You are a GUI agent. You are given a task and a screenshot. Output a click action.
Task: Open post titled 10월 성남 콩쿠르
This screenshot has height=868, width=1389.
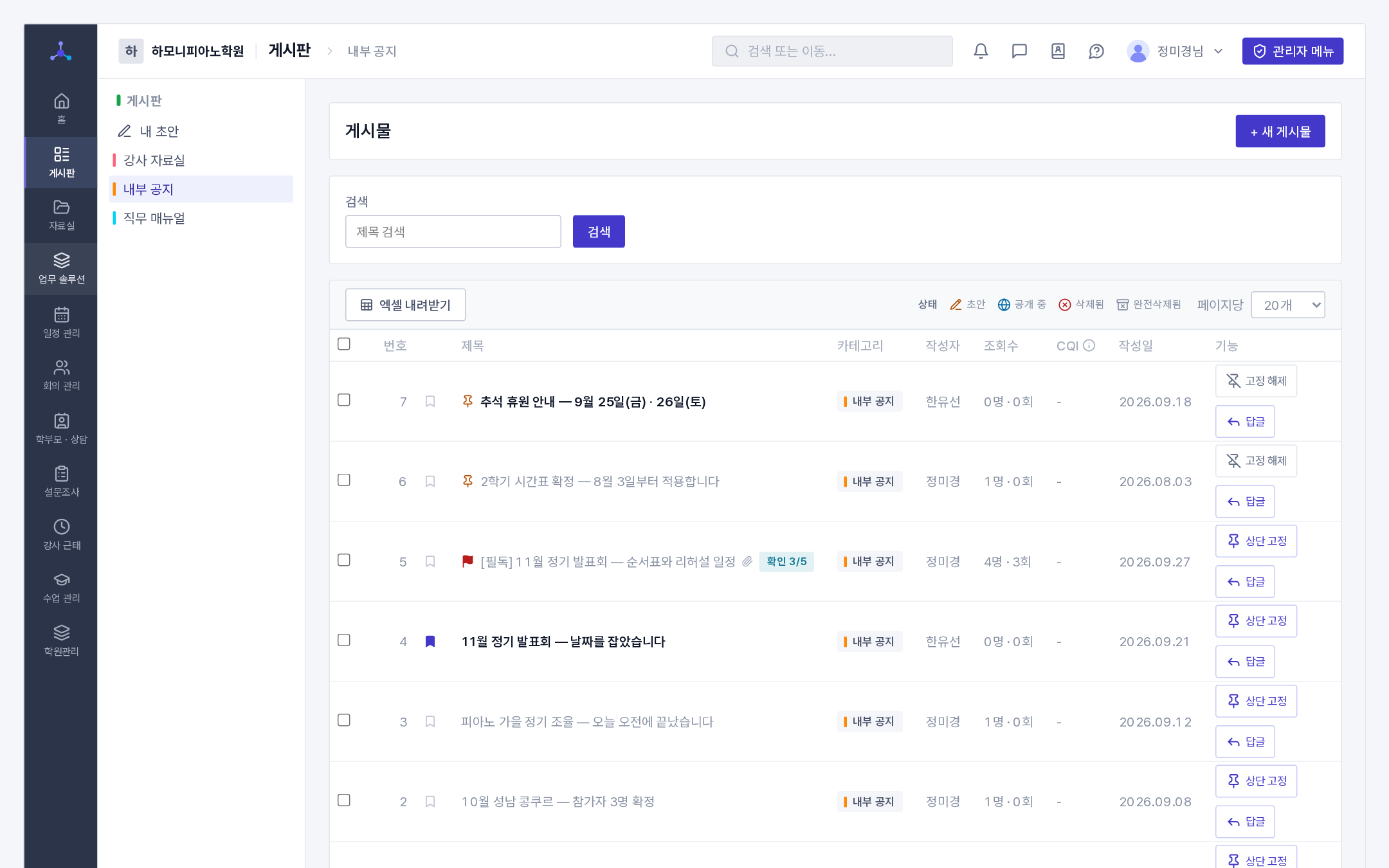(x=558, y=802)
